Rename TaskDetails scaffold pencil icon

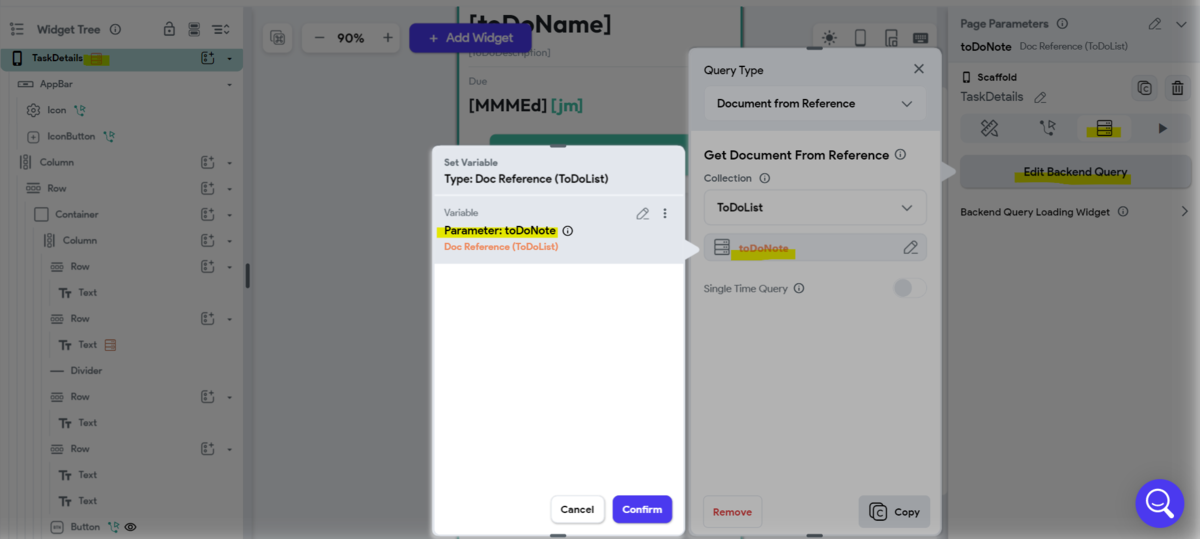(x=1040, y=98)
